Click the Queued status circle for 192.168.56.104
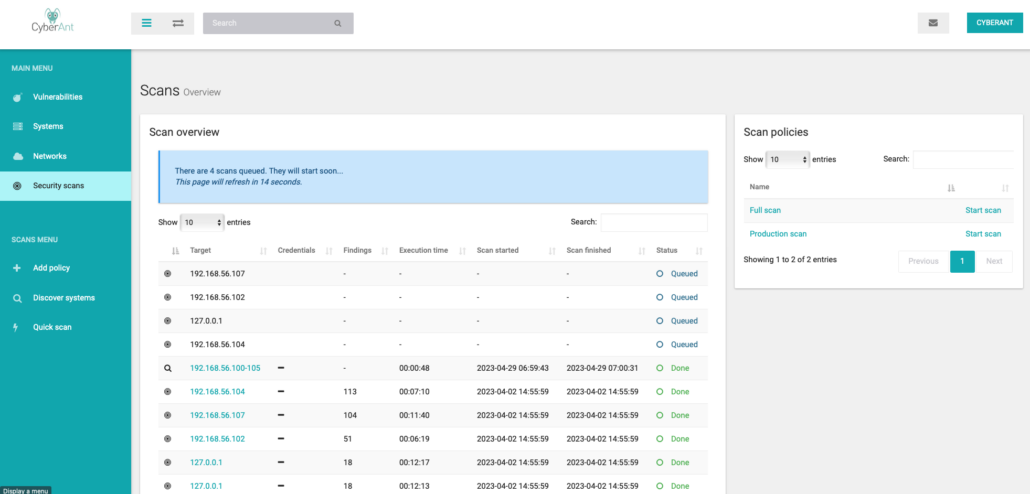 (x=660, y=344)
